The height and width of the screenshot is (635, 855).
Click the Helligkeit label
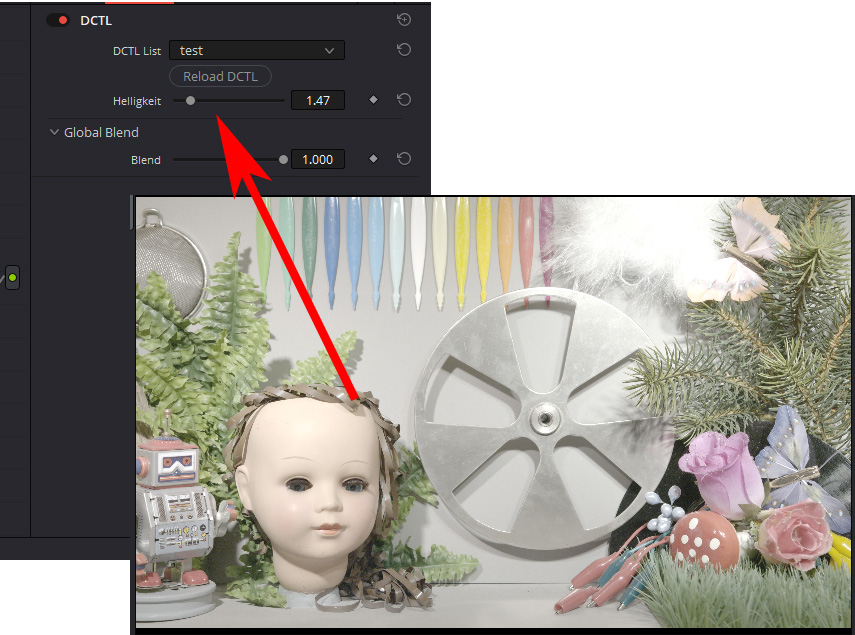[137, 101]
